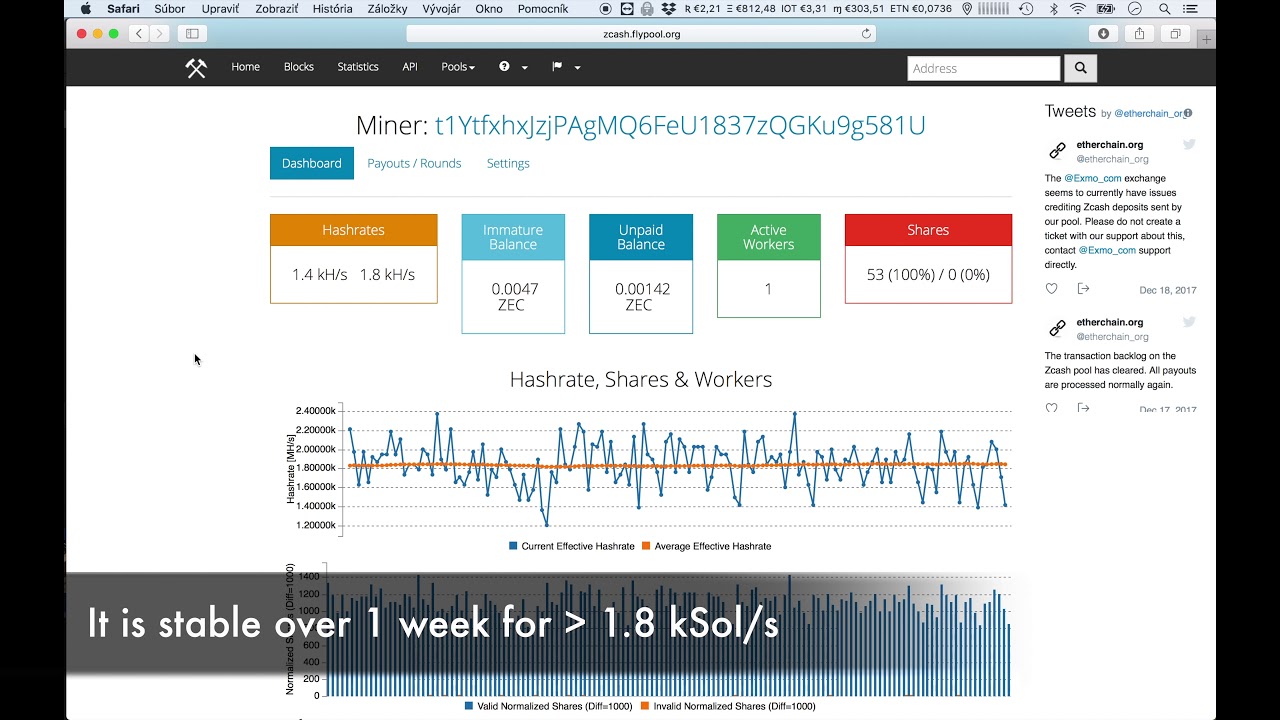This screenshot has width=1280, height=720.
Task: Reload the page from the address bar
Action: [x=866, y=33]
